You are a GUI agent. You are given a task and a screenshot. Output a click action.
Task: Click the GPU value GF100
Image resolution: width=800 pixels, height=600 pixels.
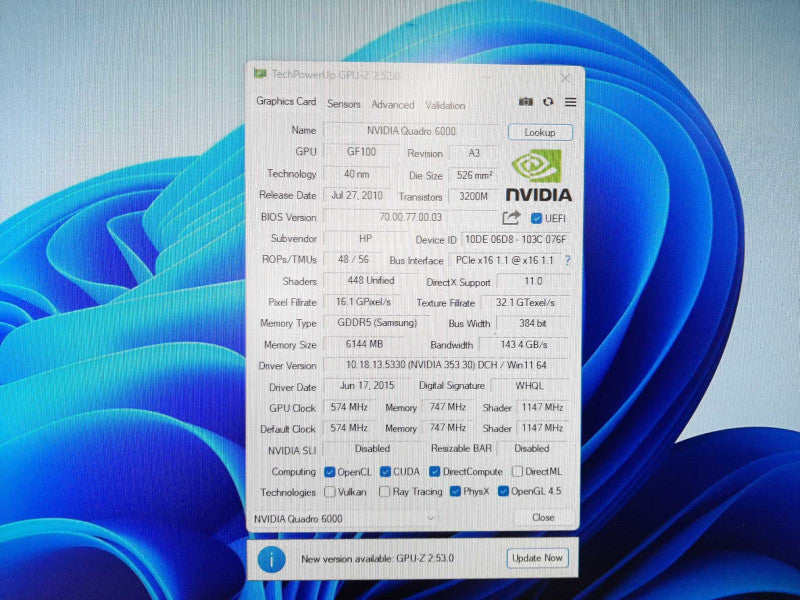[x=361, y=152]
